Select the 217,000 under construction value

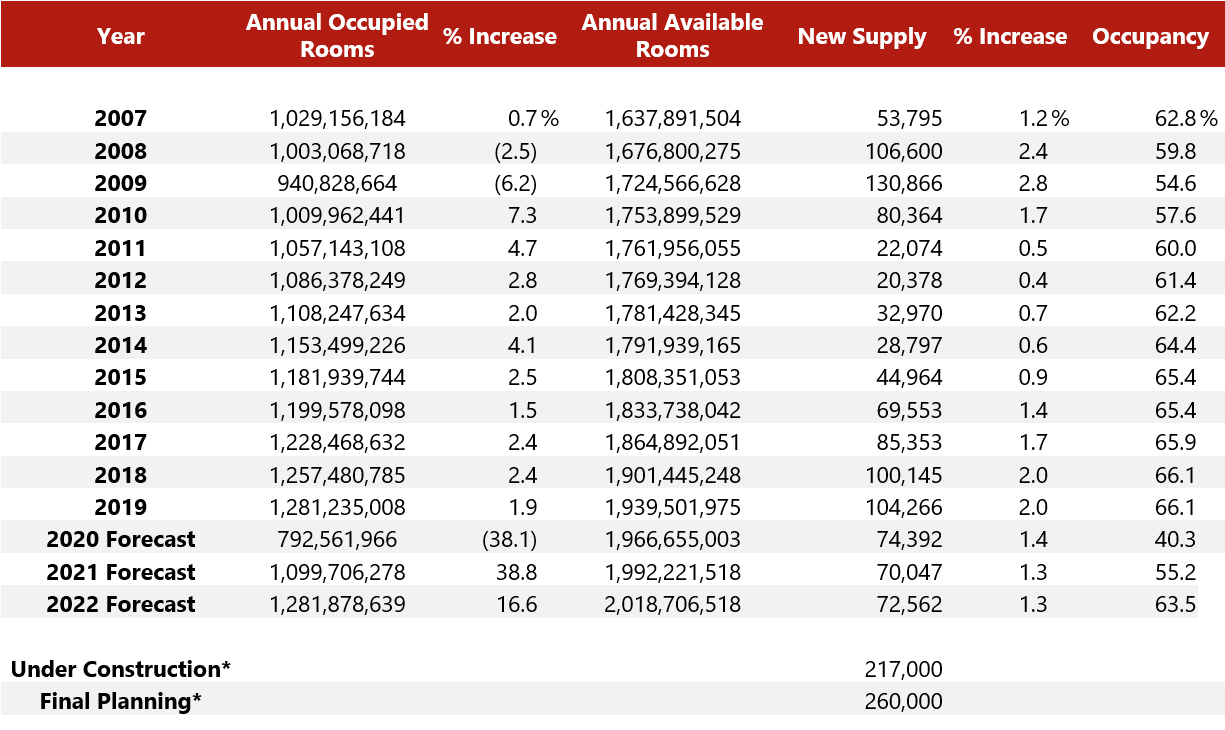coord(903,669)
